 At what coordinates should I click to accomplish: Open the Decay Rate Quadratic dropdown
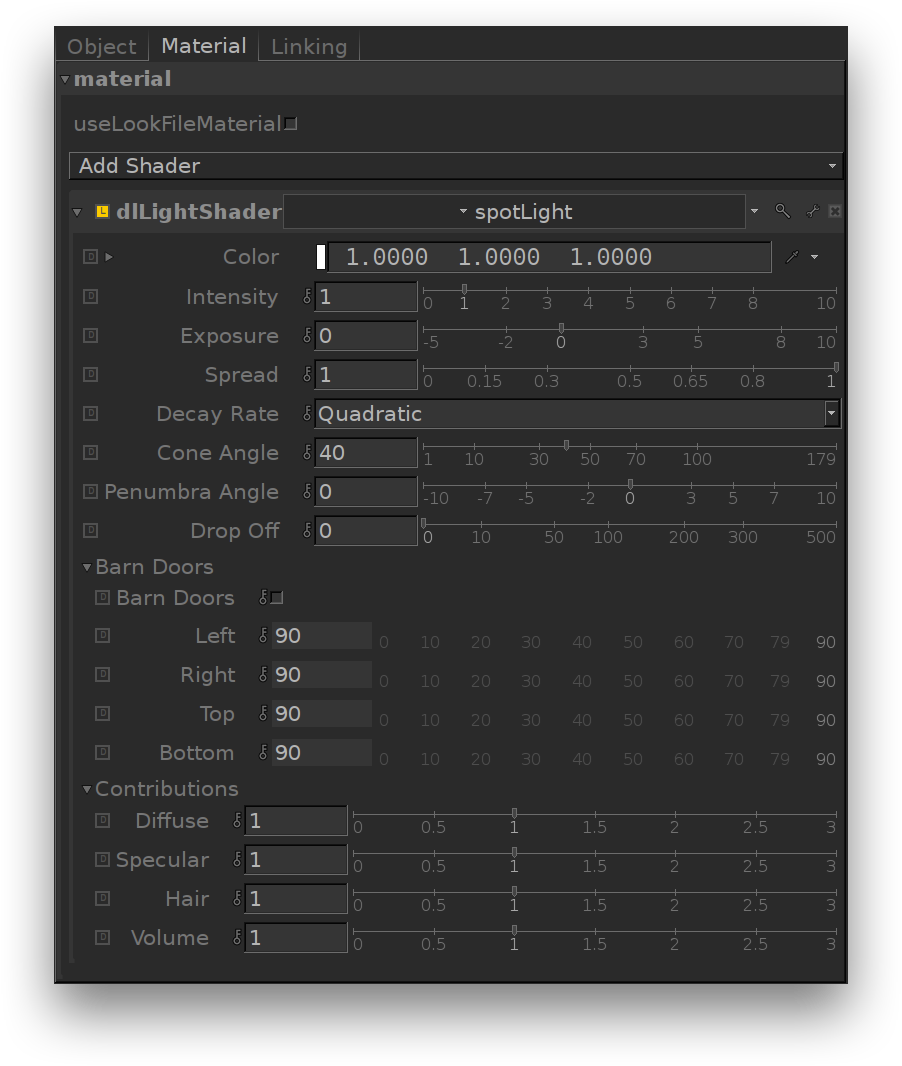click(577, 414)
